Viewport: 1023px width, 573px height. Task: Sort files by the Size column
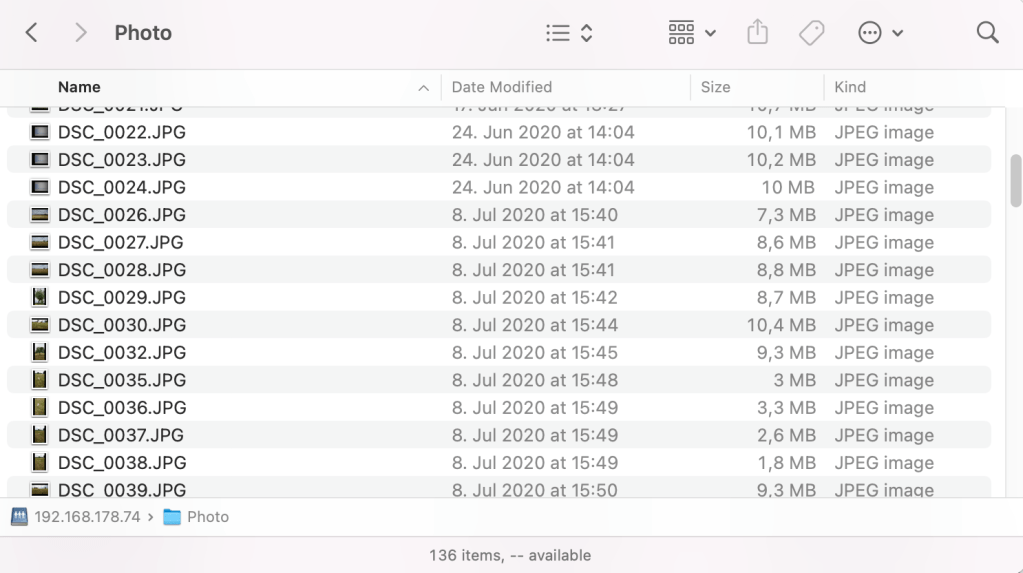click(715, 87)
